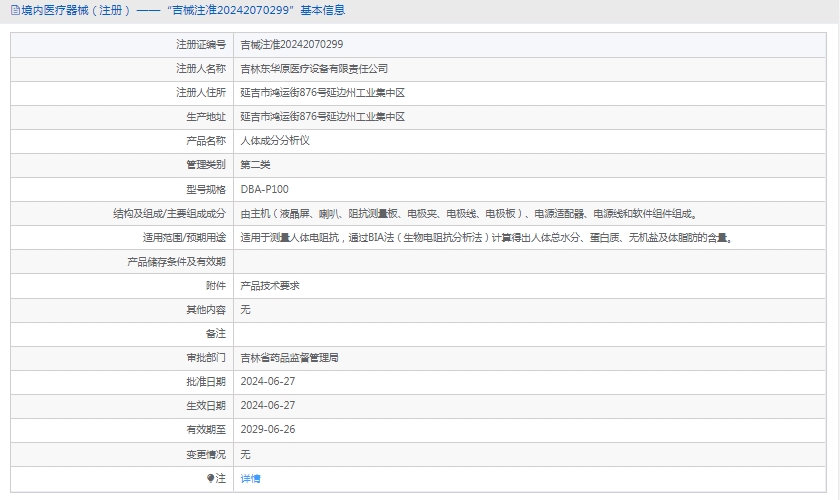Screen dimensions: 840x500
Task: Click the 产品储存条件及有效期 row label
Action: coord(176,262)
